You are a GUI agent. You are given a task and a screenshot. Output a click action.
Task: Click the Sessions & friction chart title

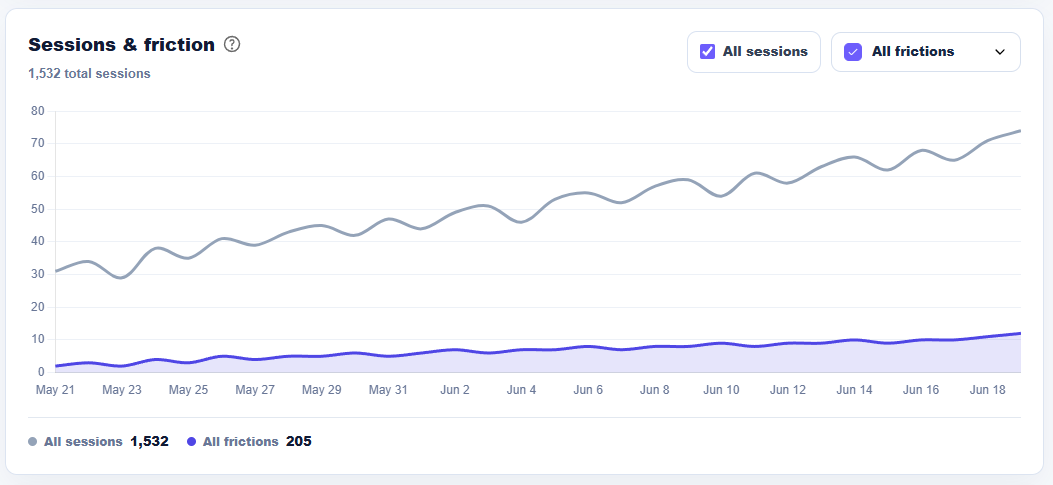point(122,45)
